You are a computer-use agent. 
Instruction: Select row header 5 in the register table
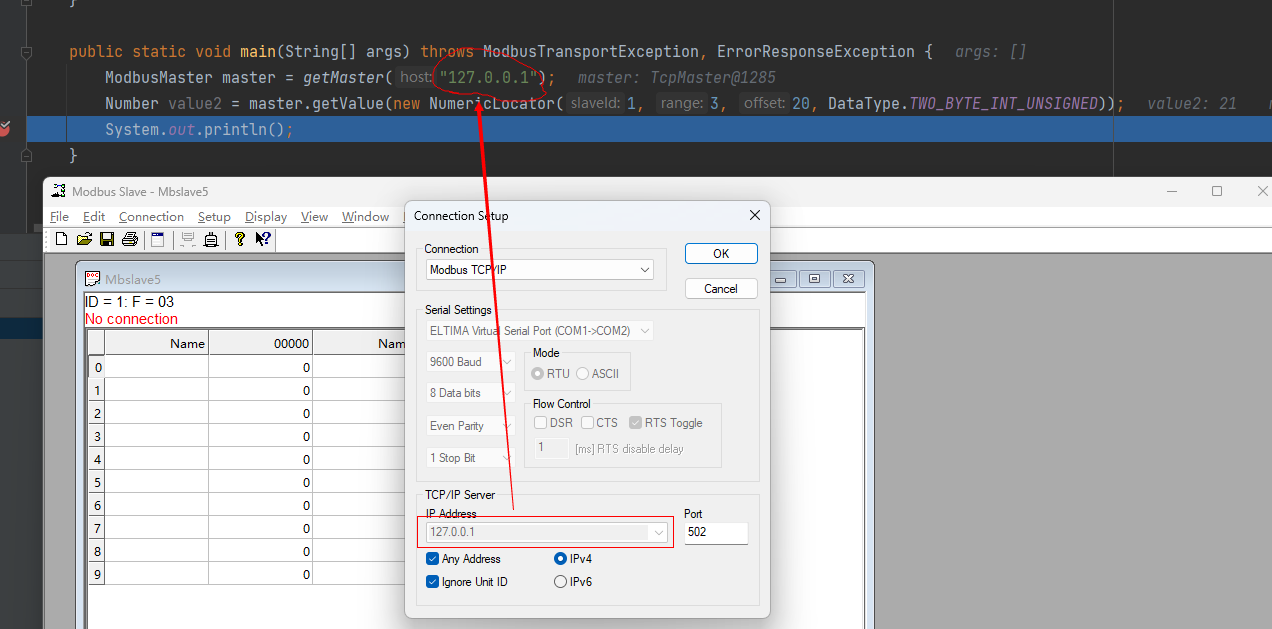pos(97,482)
